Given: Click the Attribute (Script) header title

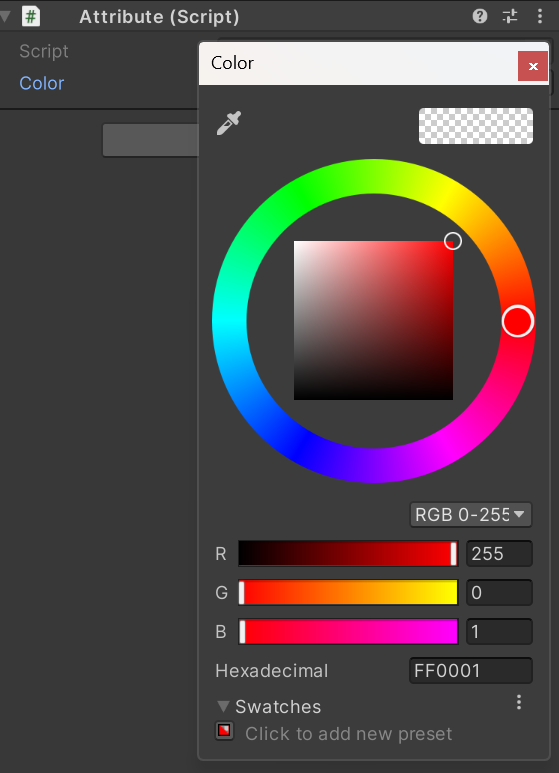Looking at the screenshot, I should [159, 17].
